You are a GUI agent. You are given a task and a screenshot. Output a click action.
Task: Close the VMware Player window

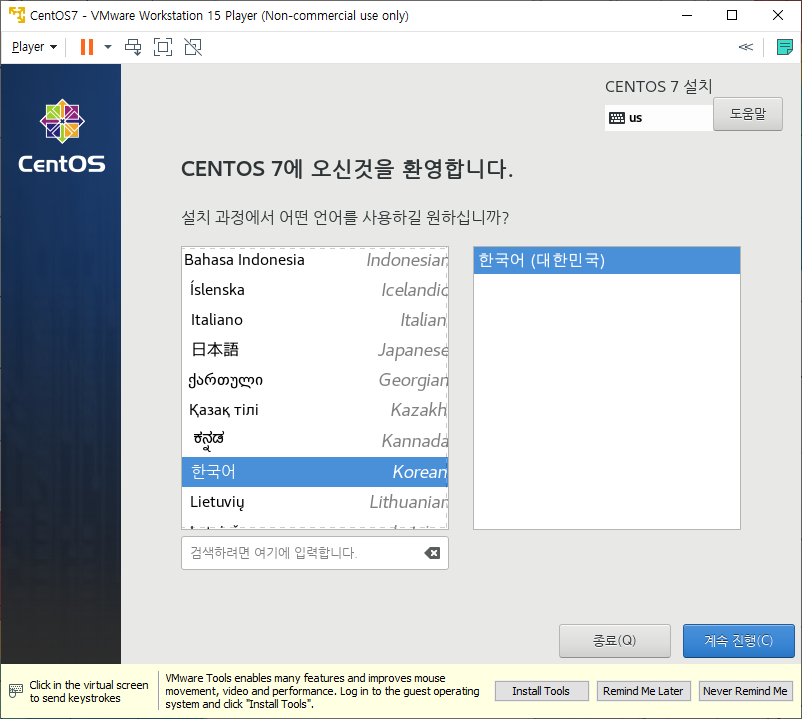[x=777, y=15]
